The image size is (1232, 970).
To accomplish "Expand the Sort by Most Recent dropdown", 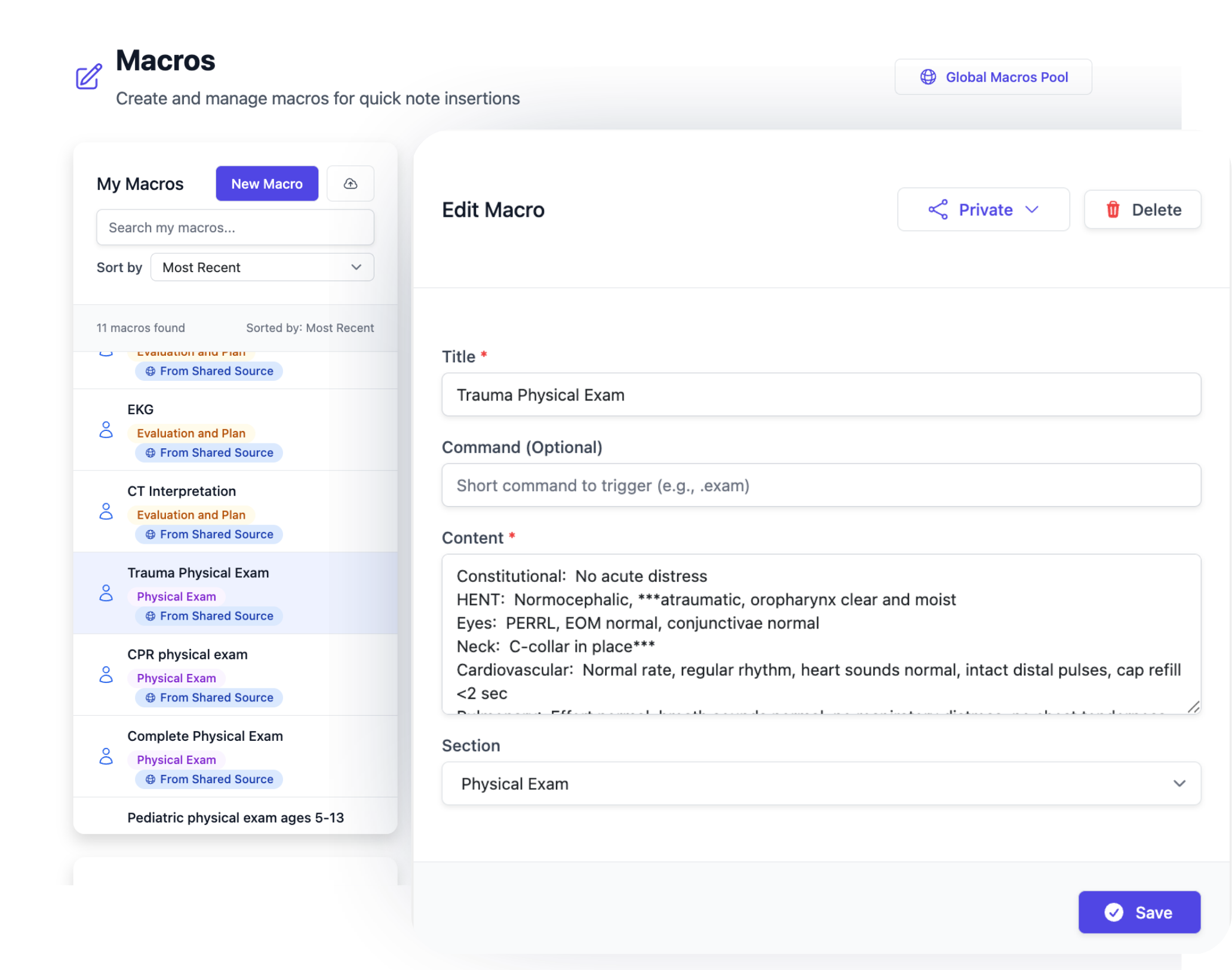I will [262, 267].
